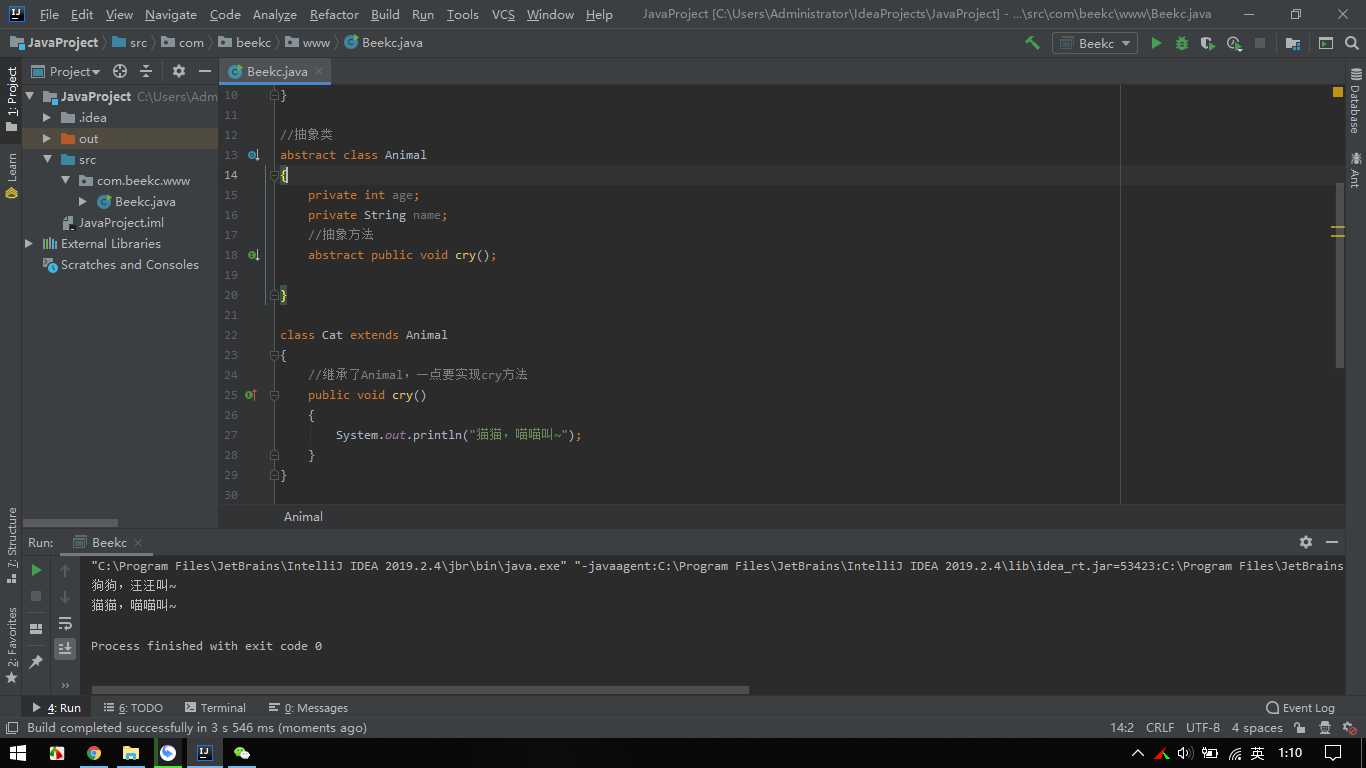Run Beekc with the green play icon

(1156, 43)
